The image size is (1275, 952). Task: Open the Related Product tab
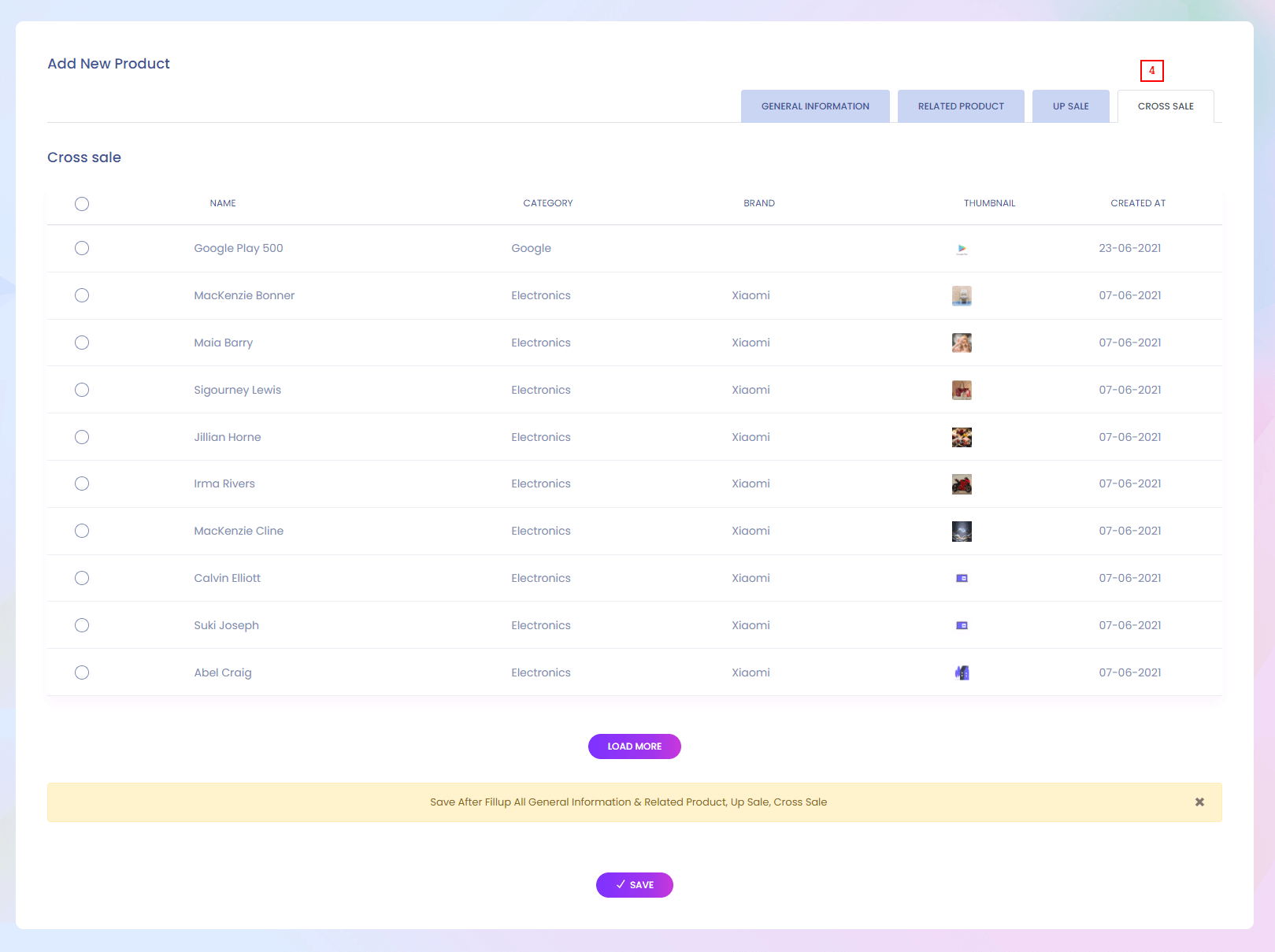pyautogui.click(x=961, y=106)
